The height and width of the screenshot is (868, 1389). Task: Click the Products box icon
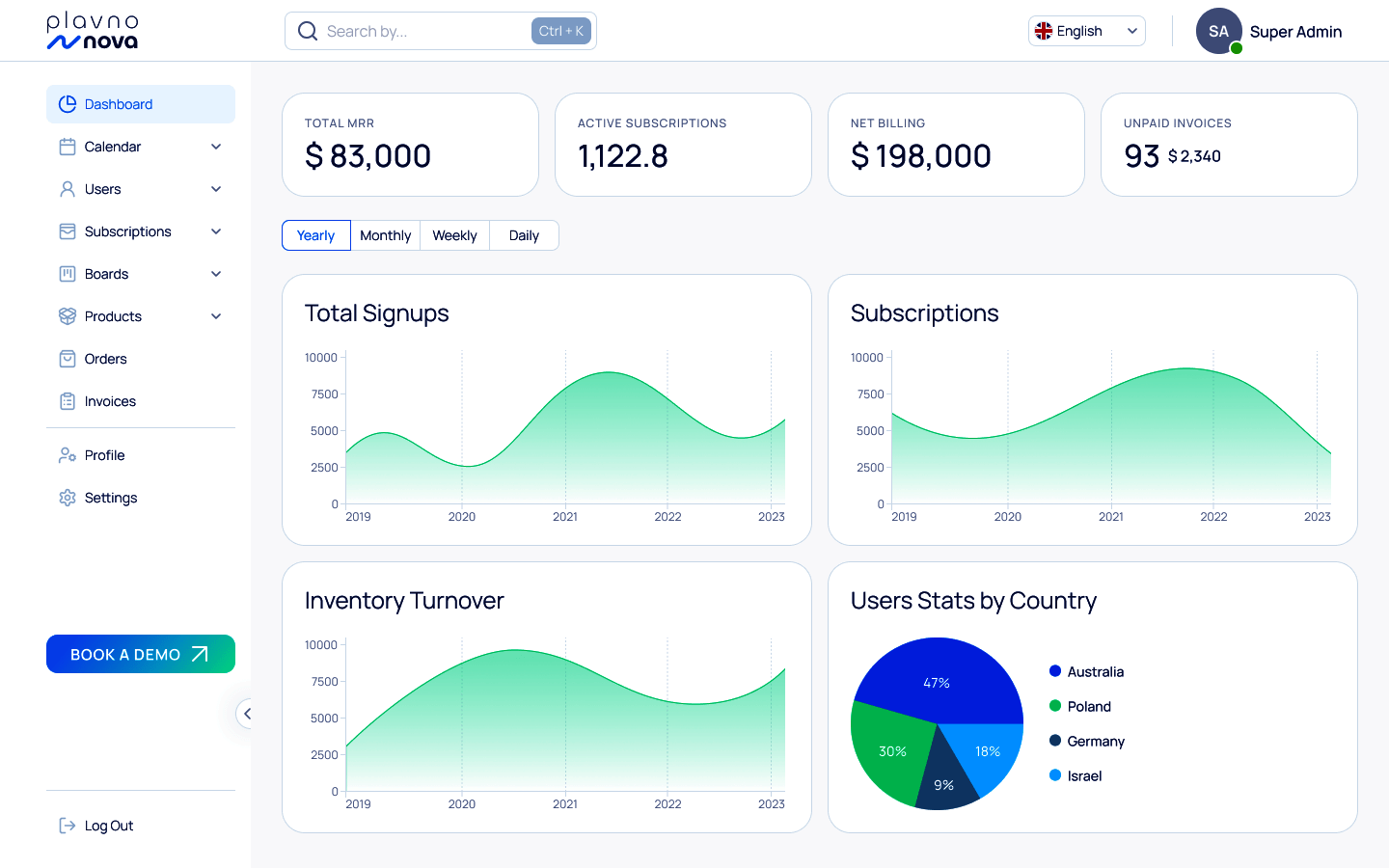68,316
